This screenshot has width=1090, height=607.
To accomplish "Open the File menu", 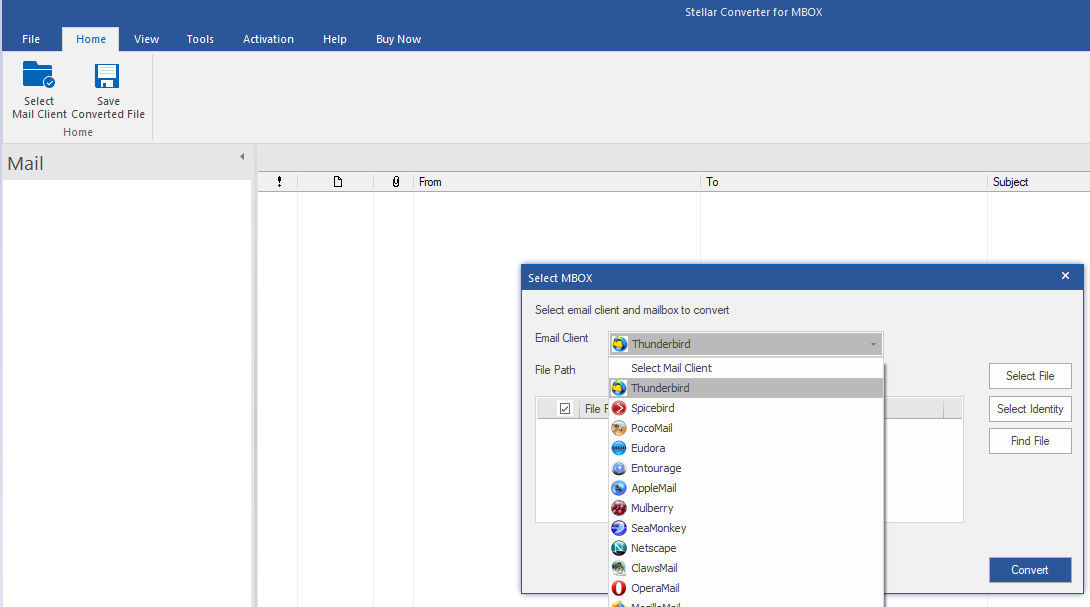I will 31,39.
